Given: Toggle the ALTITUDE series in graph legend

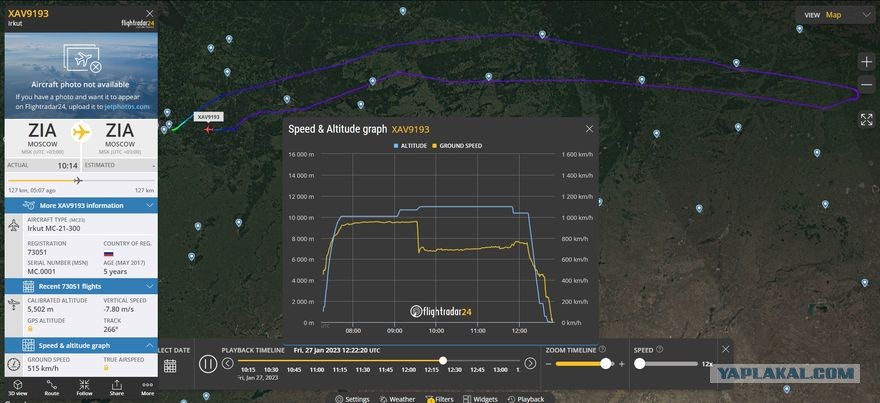Looking at the screenshot, I should [409, 145].
